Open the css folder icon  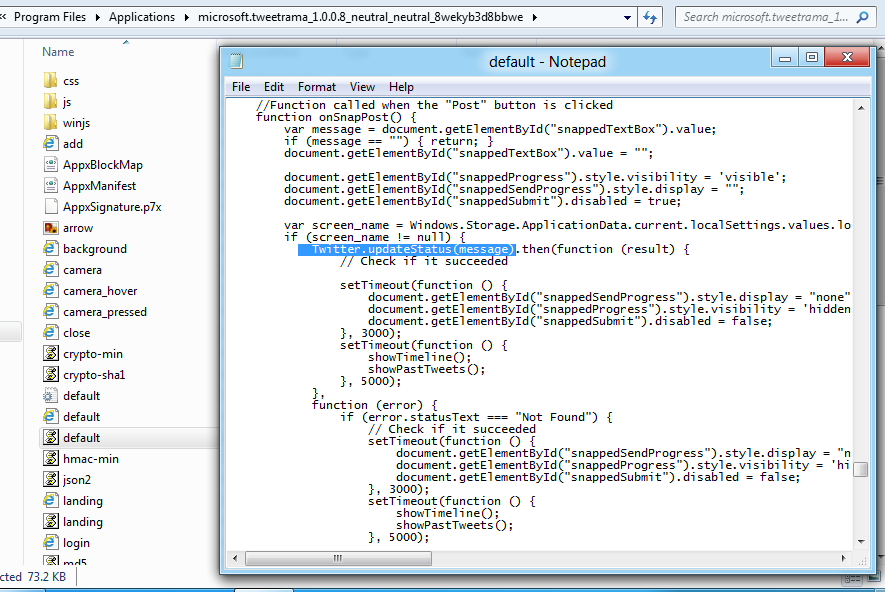(x=50, y=80)
